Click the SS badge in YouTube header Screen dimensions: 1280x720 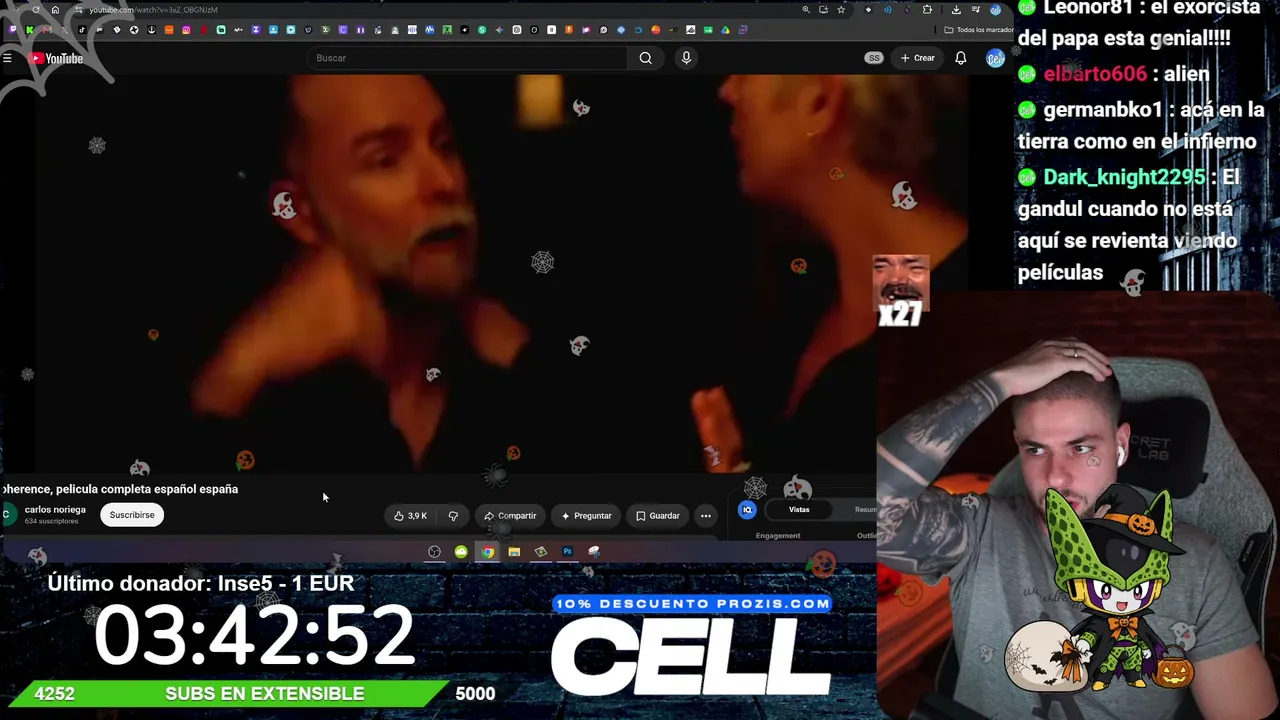pyautogui.click(x=874, y=58)
